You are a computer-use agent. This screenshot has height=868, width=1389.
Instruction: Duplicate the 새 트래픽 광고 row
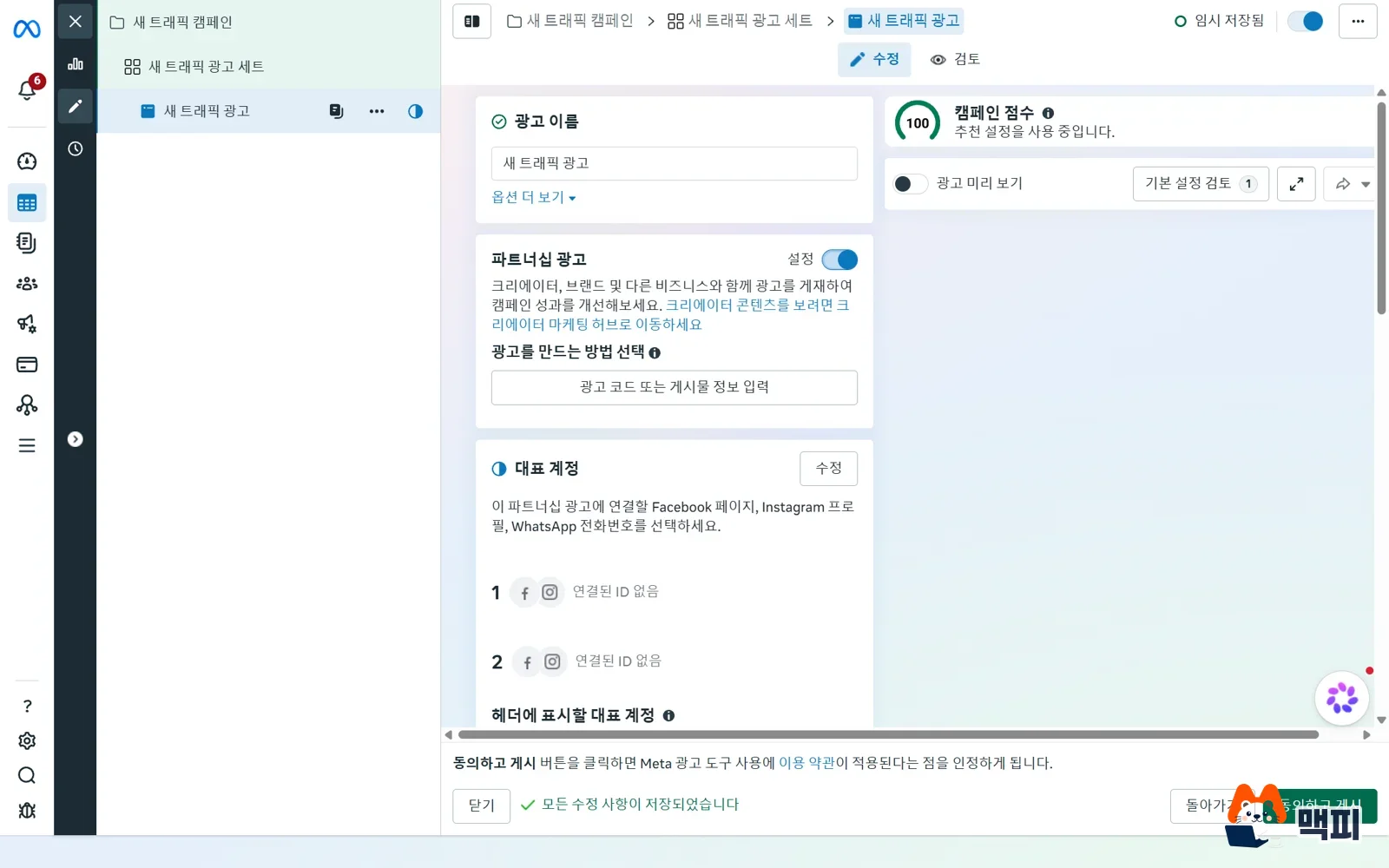coord(337,111)
